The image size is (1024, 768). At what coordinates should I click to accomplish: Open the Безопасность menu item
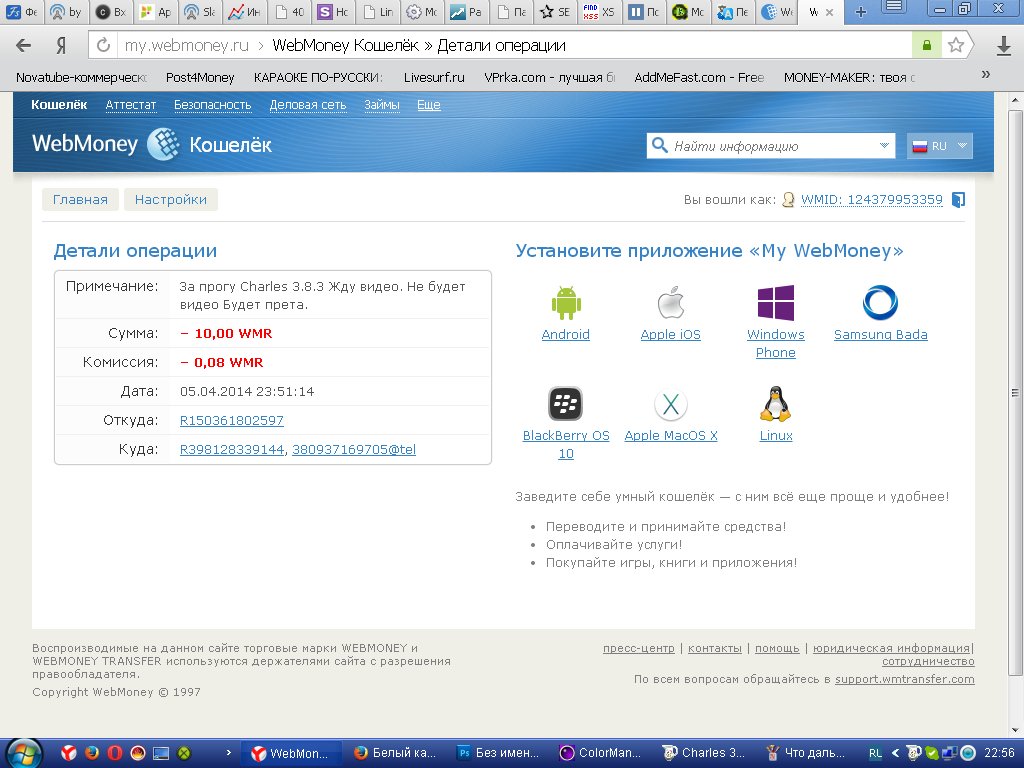212,105
